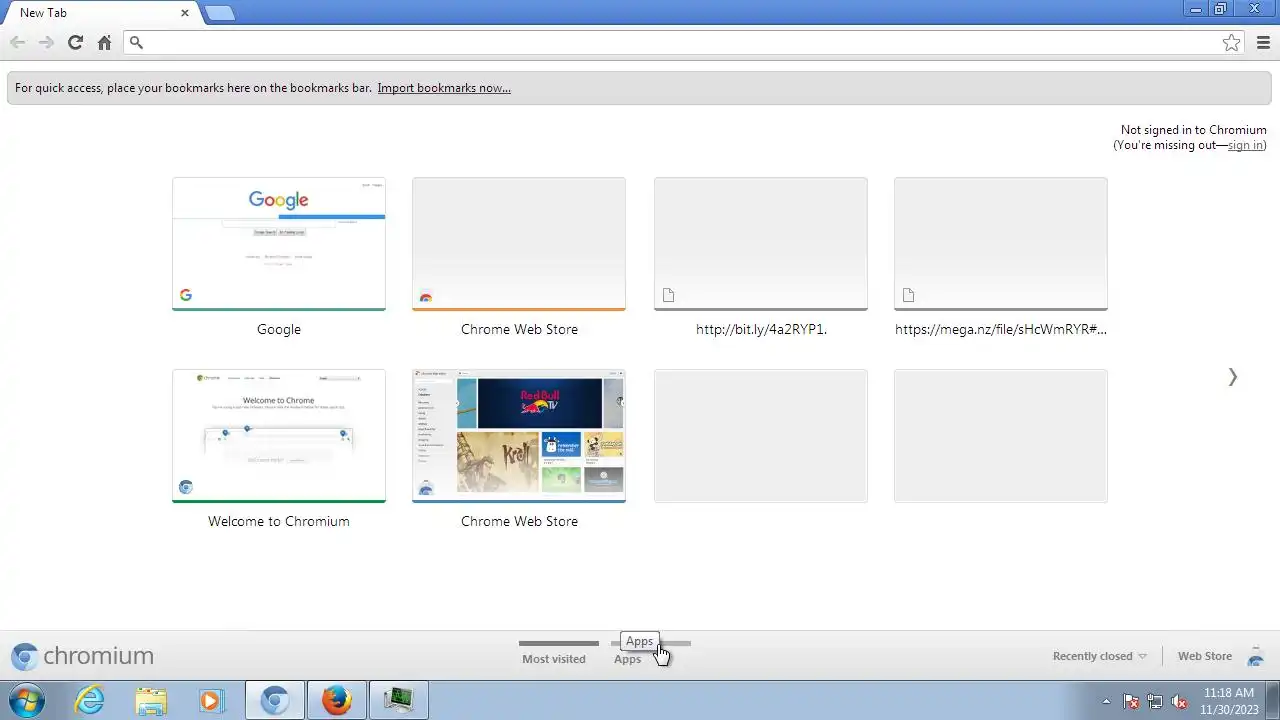Click the chromium logo at bottom left

tap(82, 657)
